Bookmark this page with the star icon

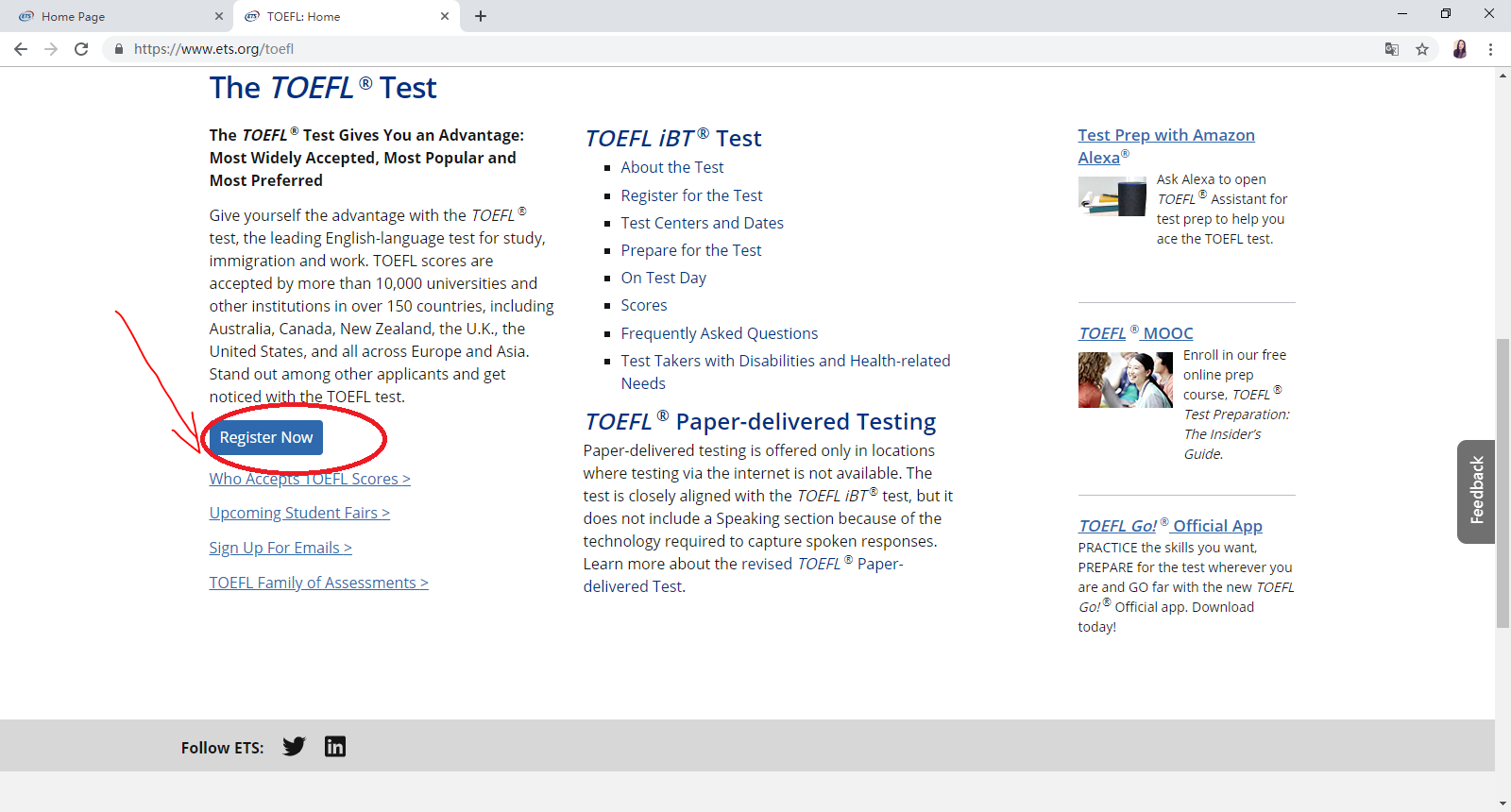coord(1422,49)
